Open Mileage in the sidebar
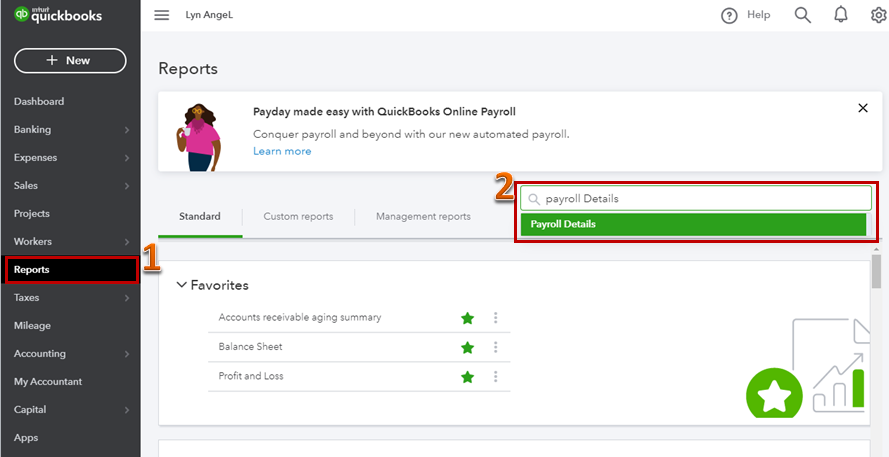 tap(32, 325)
